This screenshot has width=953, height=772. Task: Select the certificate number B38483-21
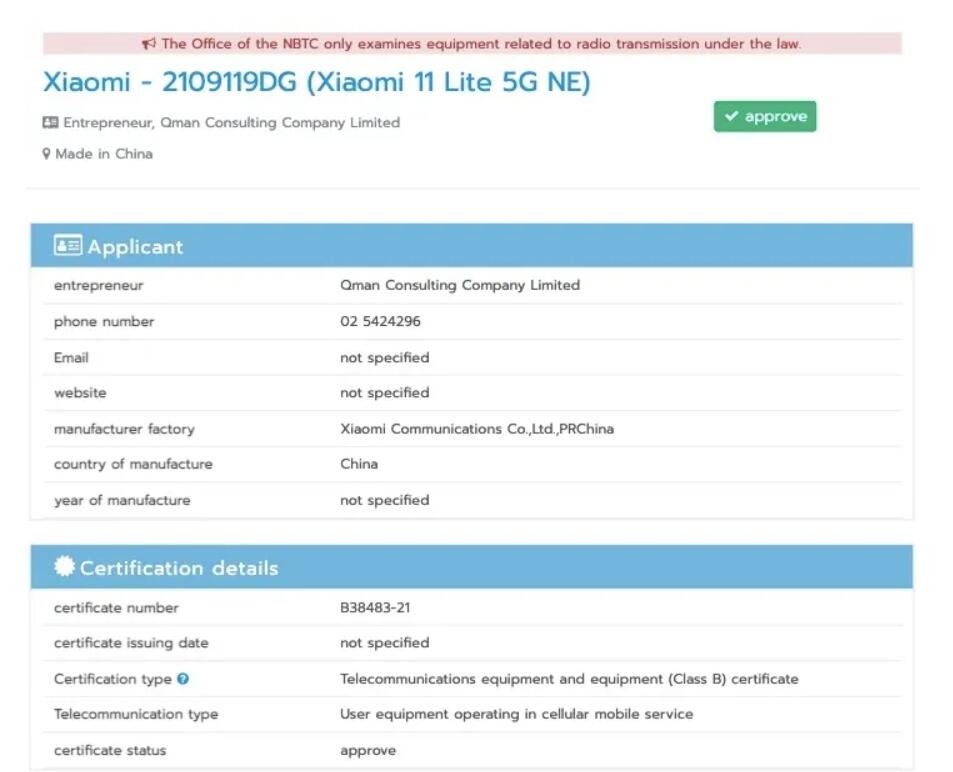(375, 607)
